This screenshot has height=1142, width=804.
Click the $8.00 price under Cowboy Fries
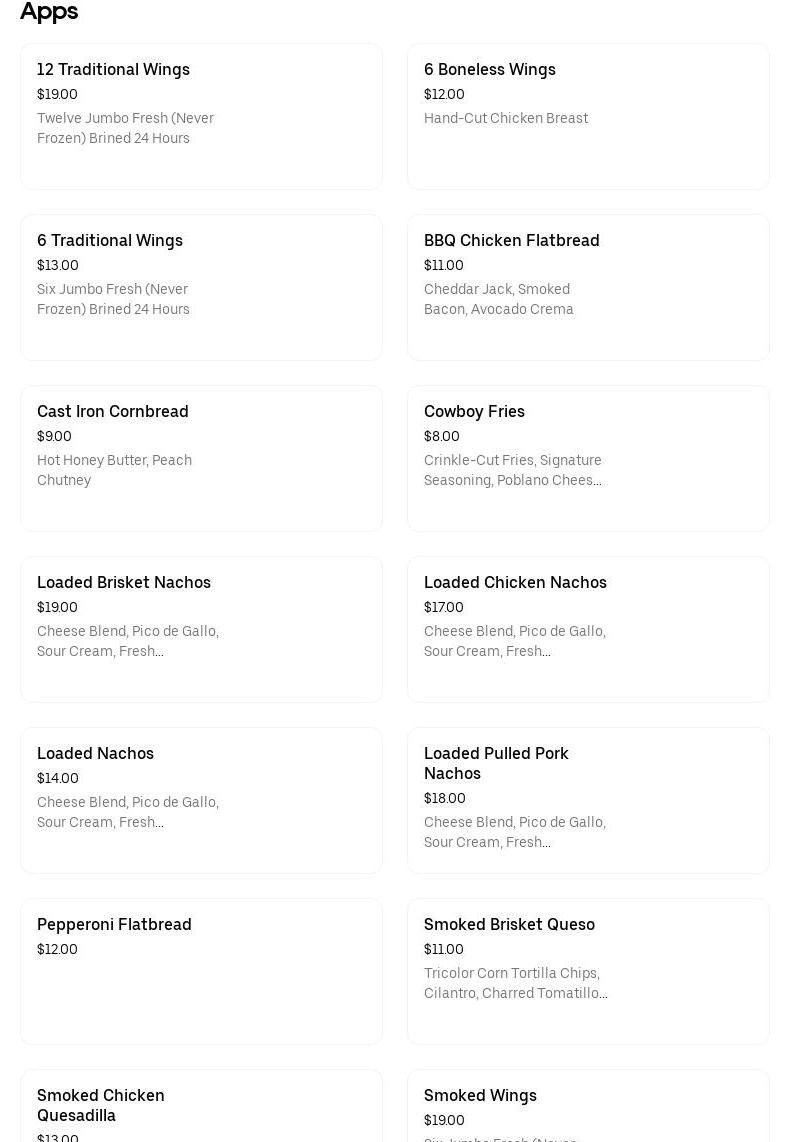[442, 437]
